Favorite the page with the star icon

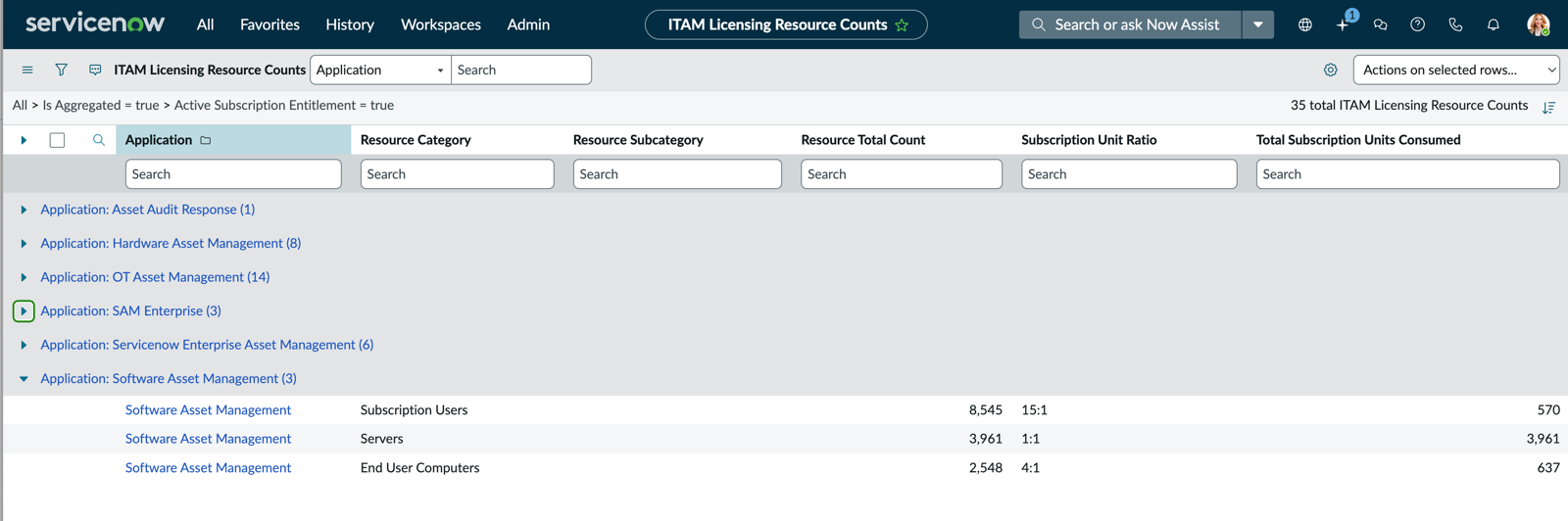pyautogui.click(x=902, y=24)
